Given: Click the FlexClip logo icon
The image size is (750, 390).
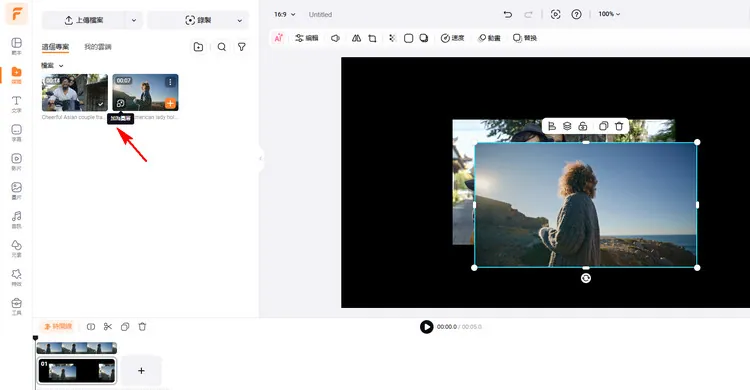Looking at the screenshot, I should [16, 14].
